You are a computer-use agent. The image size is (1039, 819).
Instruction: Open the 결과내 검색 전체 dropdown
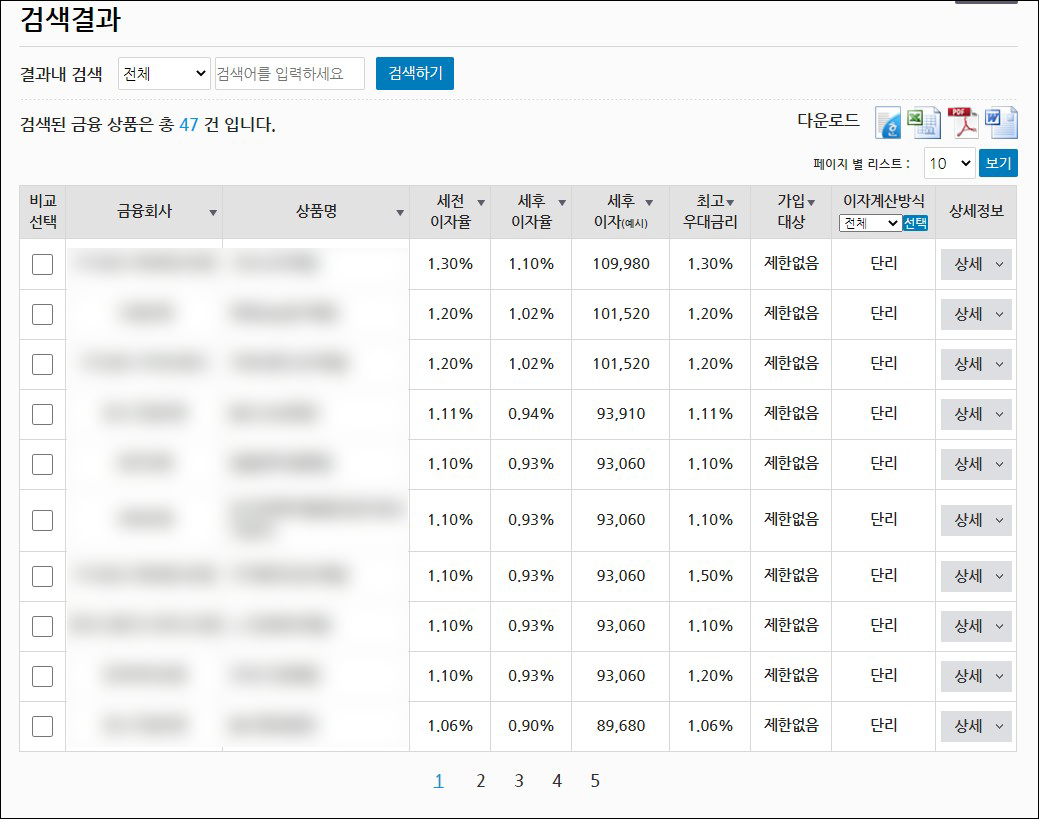click(x=164, y=74)
